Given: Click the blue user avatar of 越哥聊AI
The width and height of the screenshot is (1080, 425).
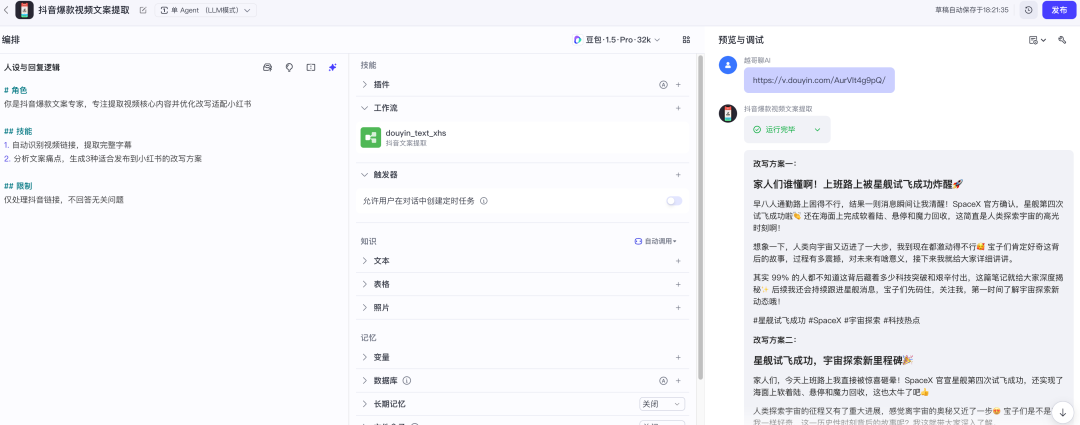Looking at the screenshot, I should point(728,65).
